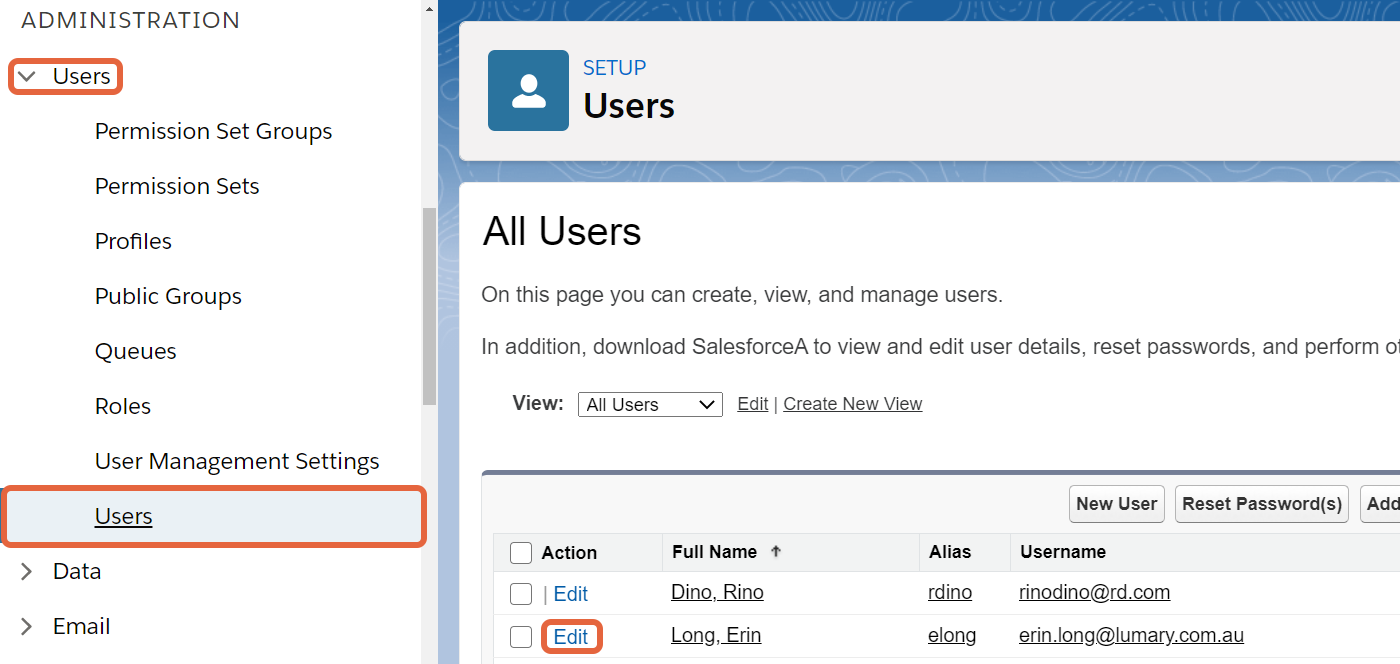1400x664 pixels.
Task: Open Queues in sidebar
Action: (135, 351)
